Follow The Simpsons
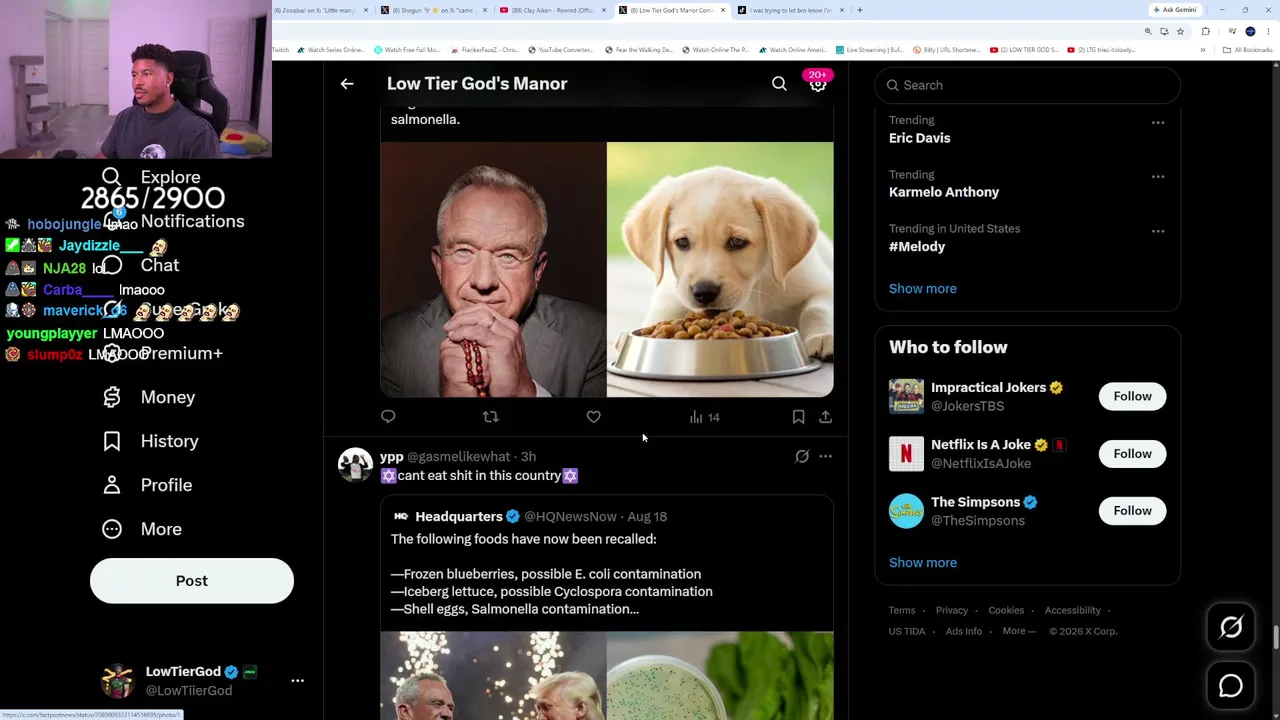 click(1132, 511)
